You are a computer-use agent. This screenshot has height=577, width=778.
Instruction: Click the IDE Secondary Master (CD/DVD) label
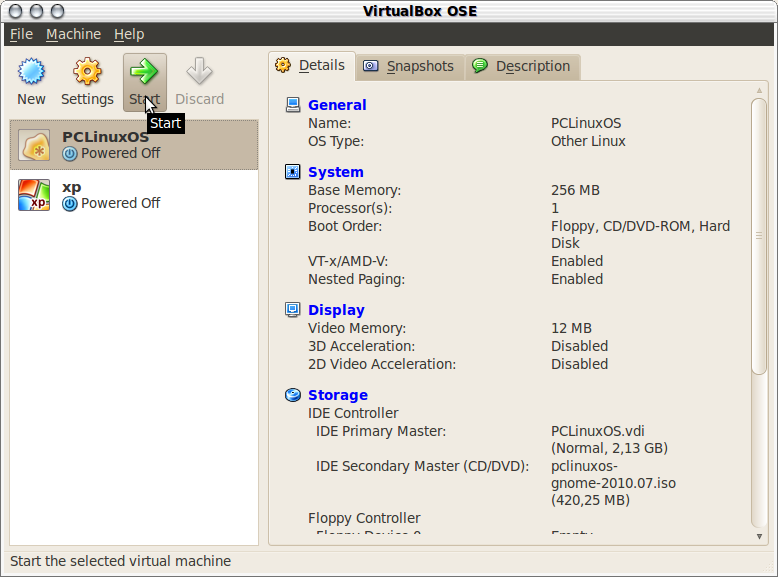422,466
